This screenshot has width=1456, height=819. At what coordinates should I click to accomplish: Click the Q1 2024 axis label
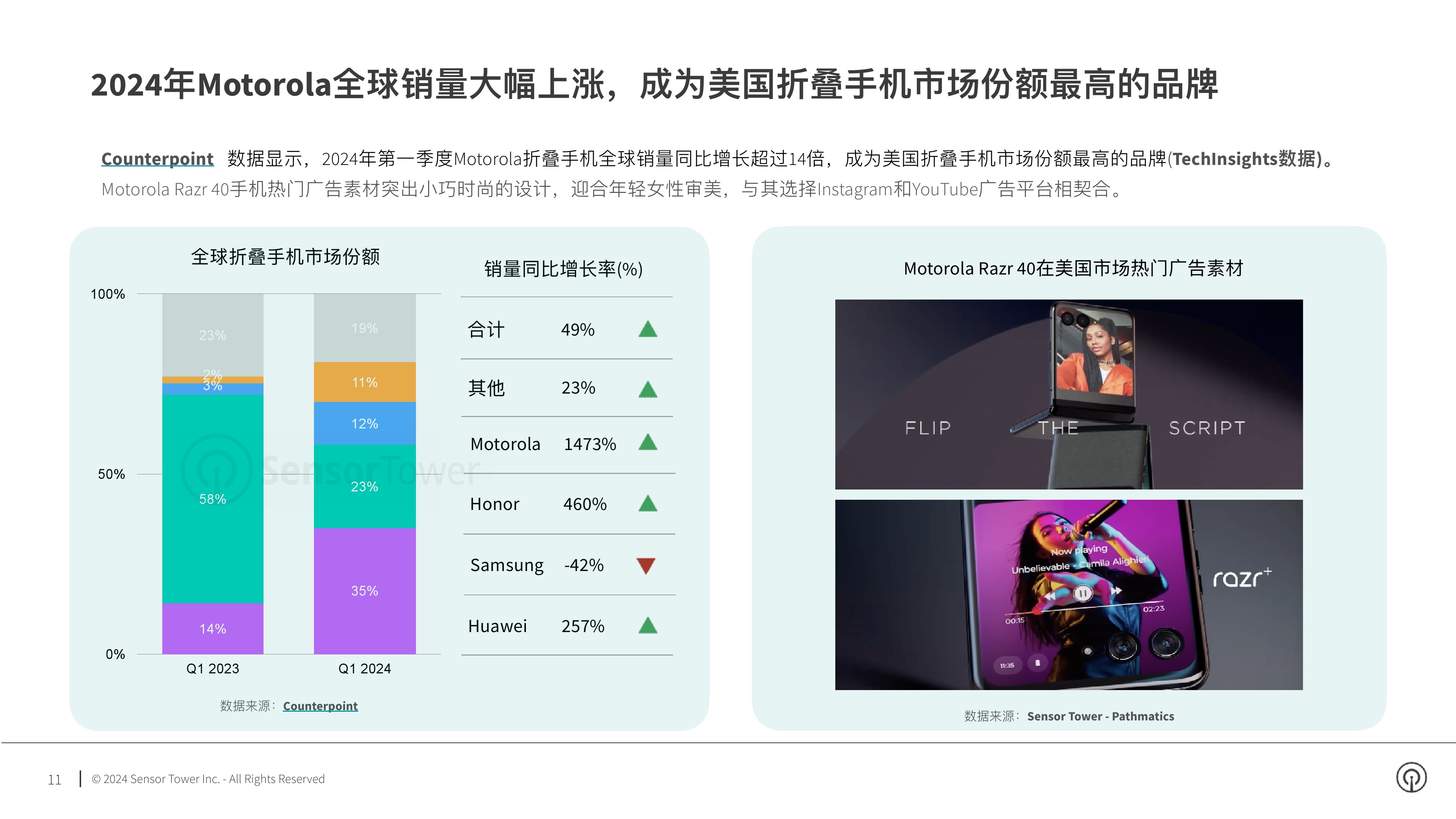pos(364,668)
